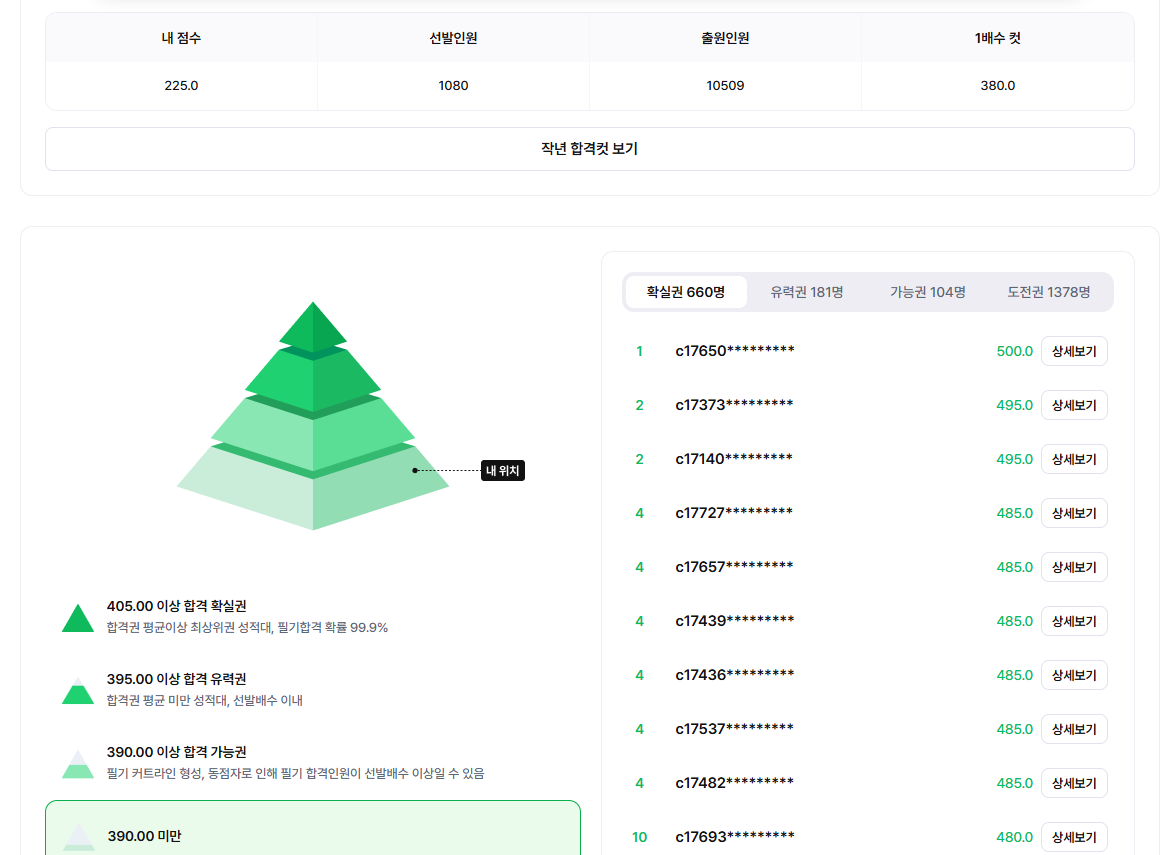
Task: Open 상세보기 for c17436 row
Action: [x=1074, y=675]
